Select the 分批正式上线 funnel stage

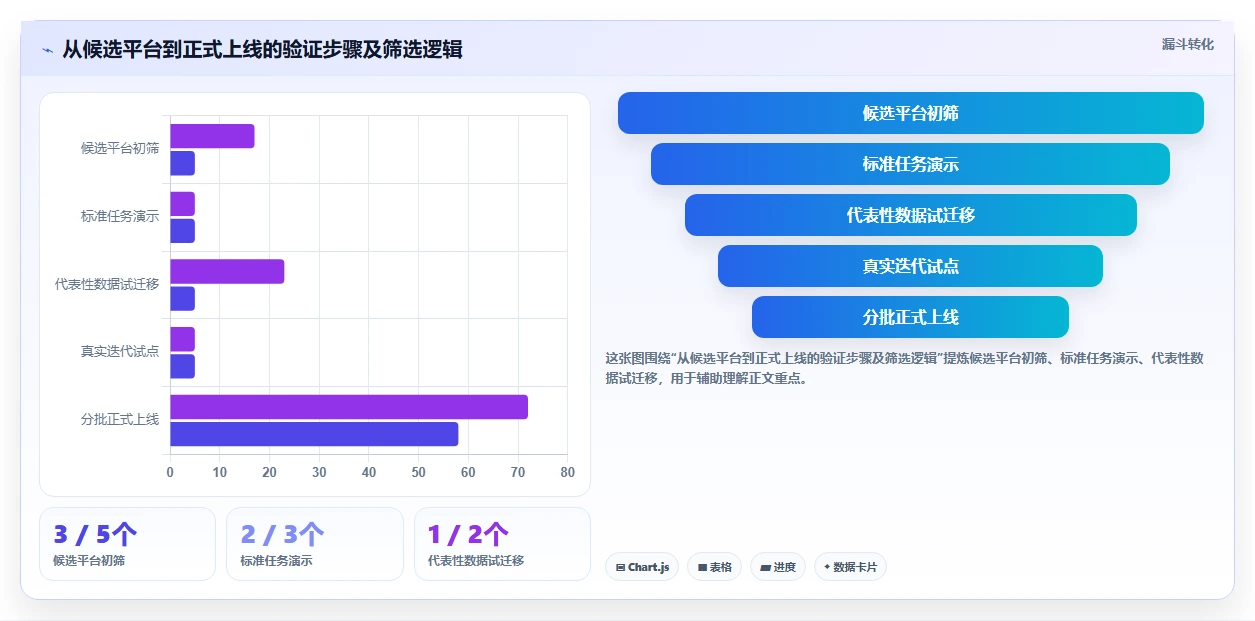pyautogui.click(x=911, y=317)
